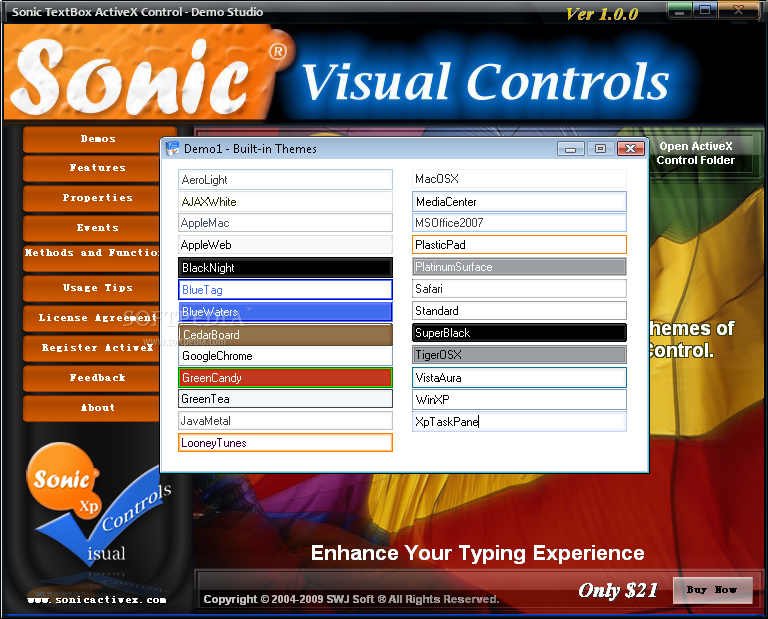Click the AeroLight themed textbox
Screen dimensions: 768x619
click(x=285, y=180)
